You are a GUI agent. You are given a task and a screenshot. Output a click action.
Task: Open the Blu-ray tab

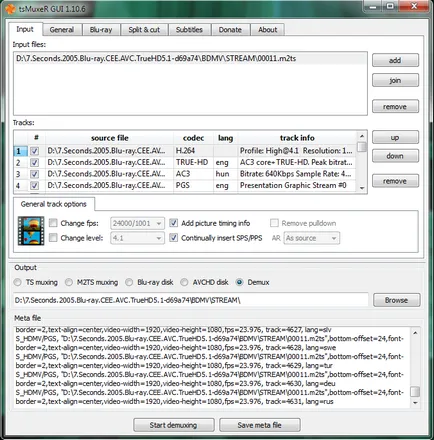tap(101, 30)
